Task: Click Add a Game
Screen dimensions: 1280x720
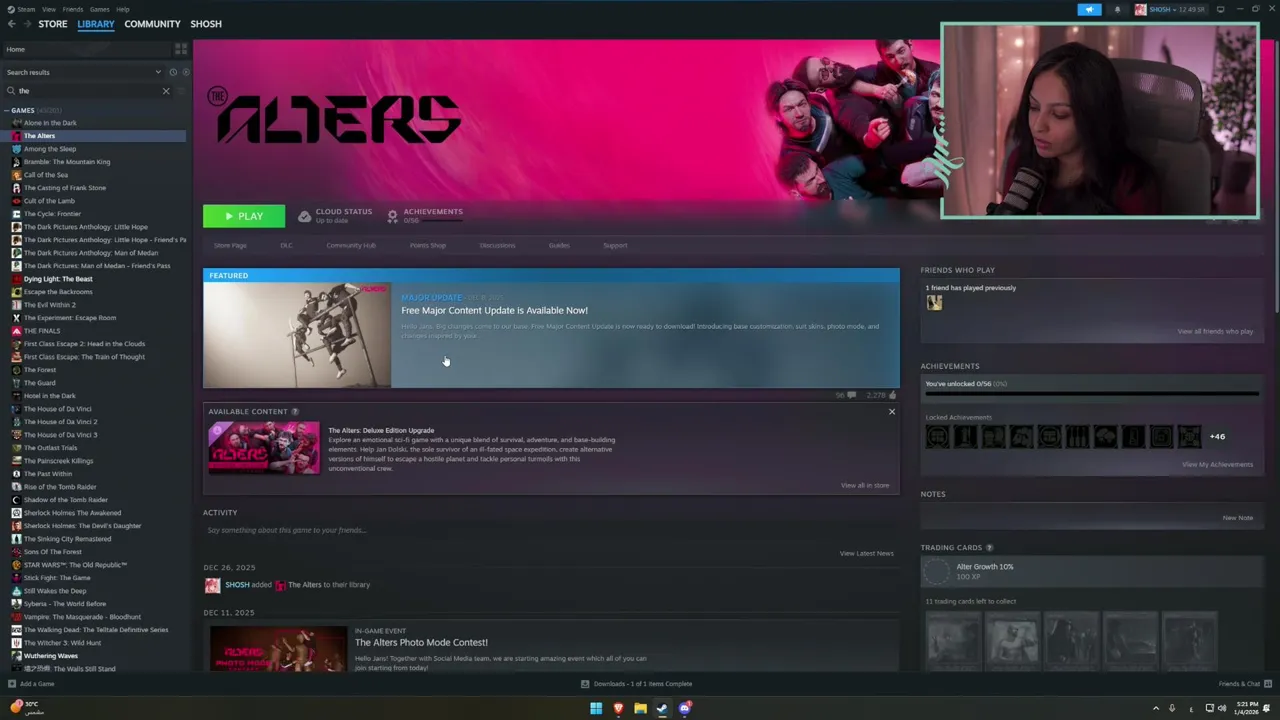Action: point(31,684)
